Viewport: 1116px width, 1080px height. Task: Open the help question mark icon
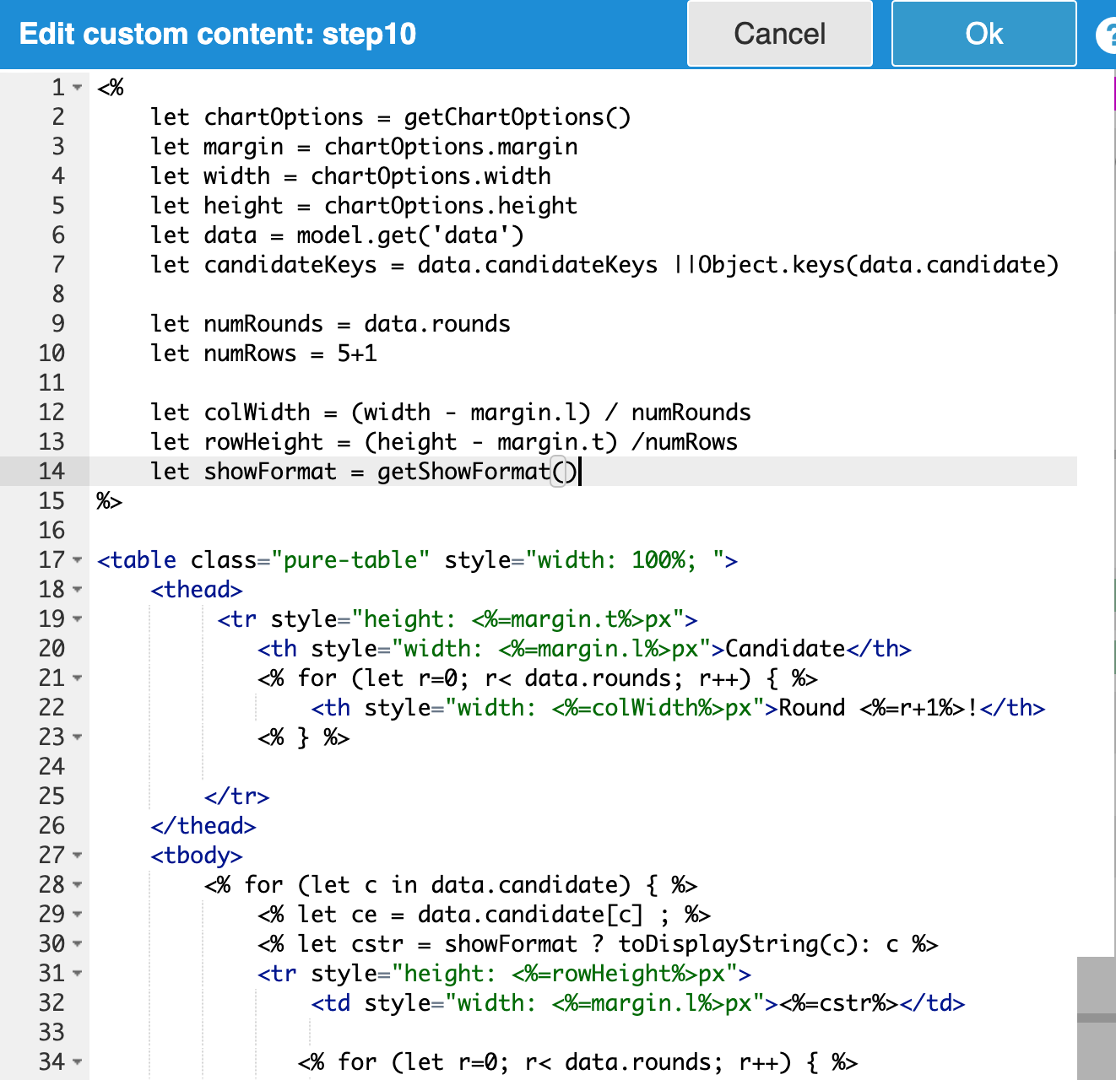pos(1105,35)
